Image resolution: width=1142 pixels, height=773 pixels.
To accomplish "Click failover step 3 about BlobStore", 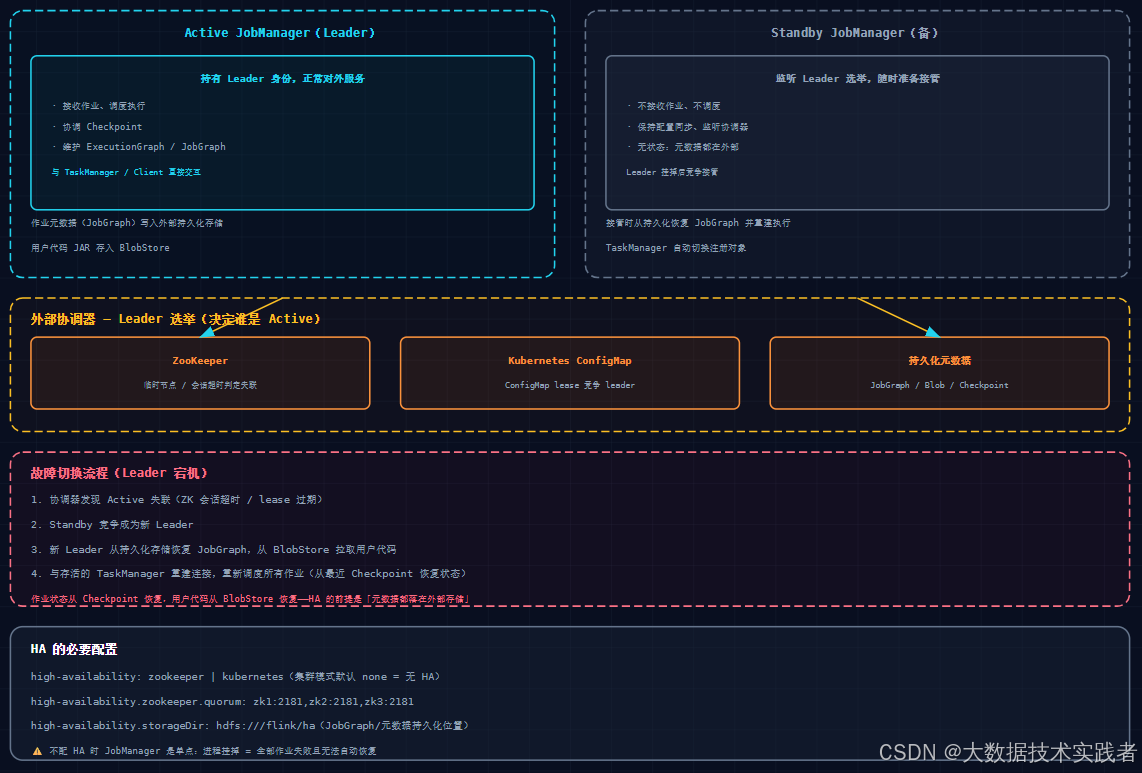I will [213, 549].
